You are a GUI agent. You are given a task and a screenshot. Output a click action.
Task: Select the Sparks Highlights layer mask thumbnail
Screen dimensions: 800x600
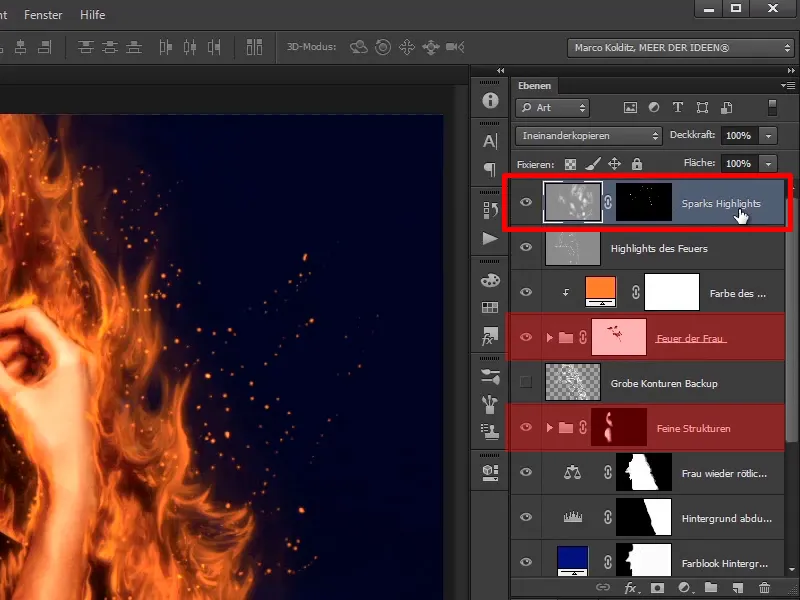tap(644, 203)
